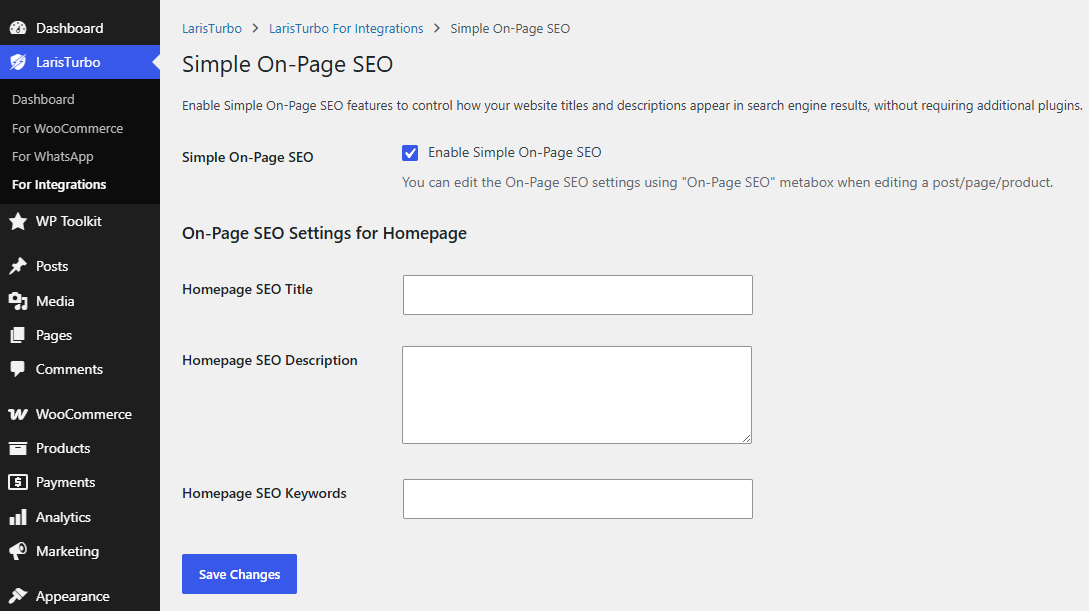Go to Comments menu item
The height and width of the screenshot is (611, 1089).
(80, 369)
